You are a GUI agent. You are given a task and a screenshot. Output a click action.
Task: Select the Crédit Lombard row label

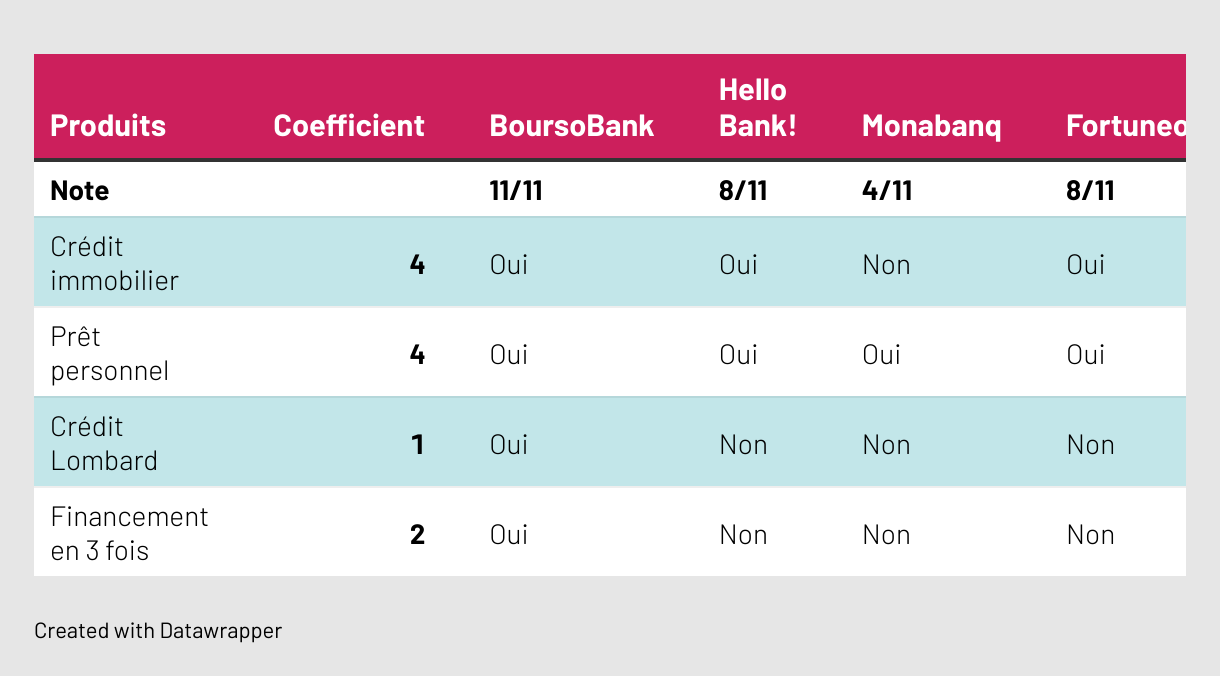[x=104, y=444]
